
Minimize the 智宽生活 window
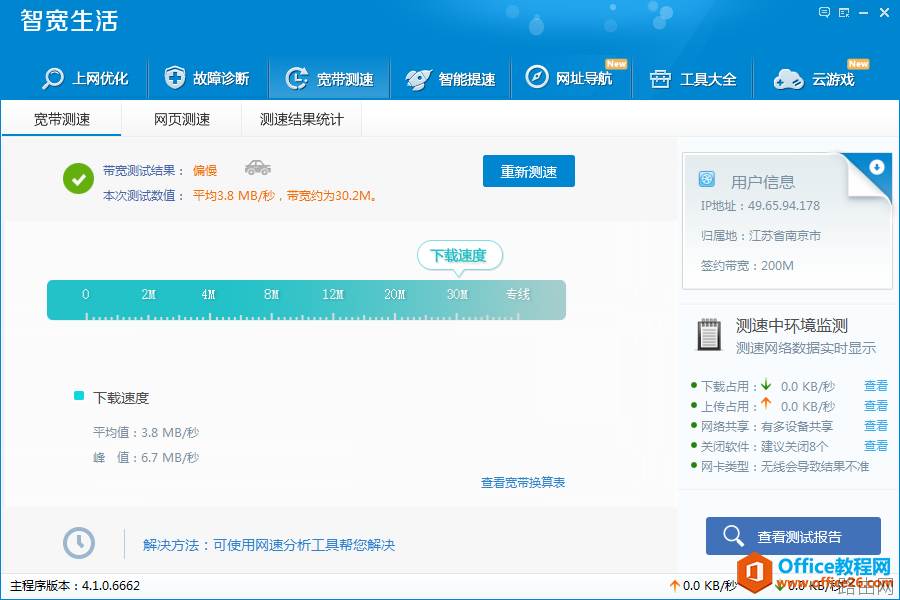(x=863, y=13)
